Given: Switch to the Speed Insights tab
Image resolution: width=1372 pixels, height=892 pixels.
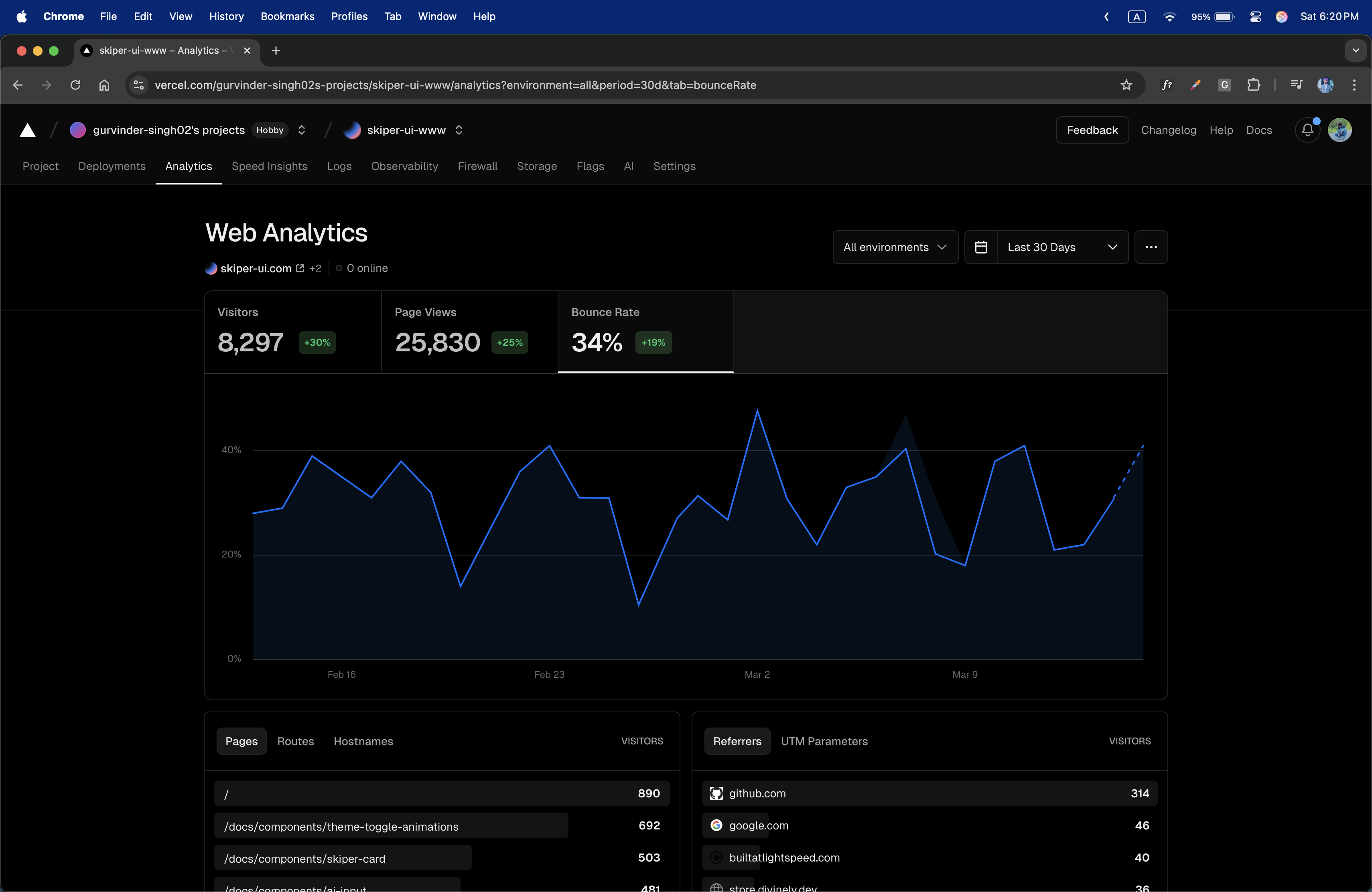Looking at the screenshot, I should tap(270, 166).
